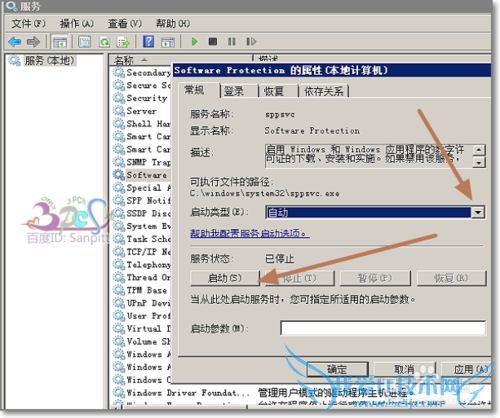This screenshot has width=500, height=418.
Task: Click the Forward arrow toolbar icon
Action: point(33,42)
